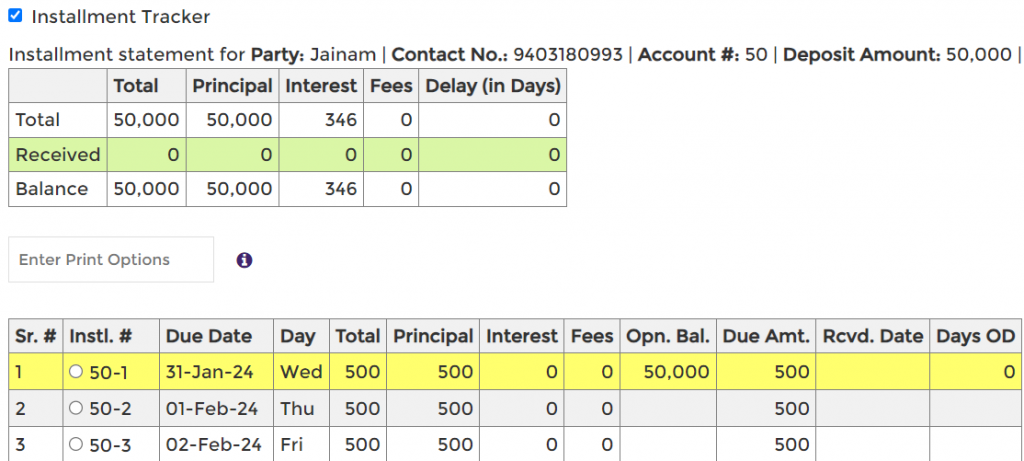Click the Opn. Bal. column header

[668, 336]
